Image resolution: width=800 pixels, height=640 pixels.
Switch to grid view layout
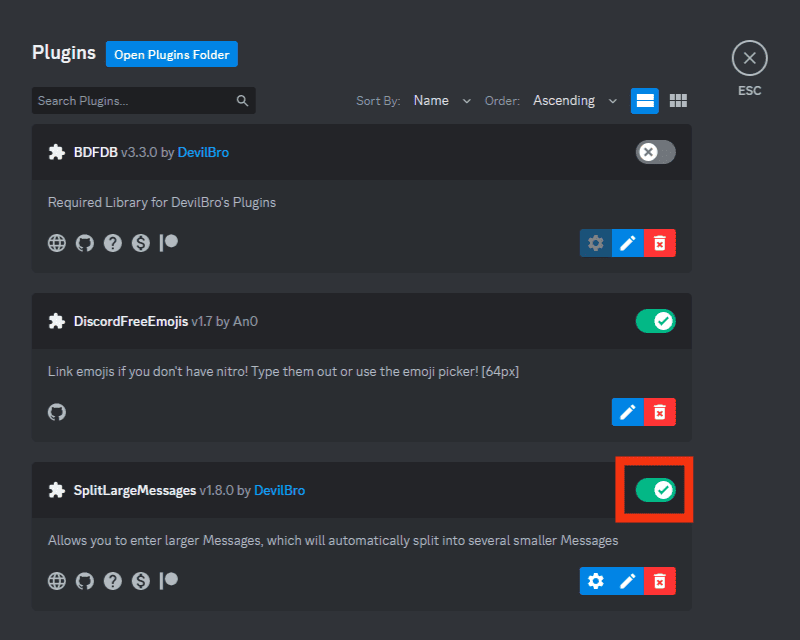678,101
